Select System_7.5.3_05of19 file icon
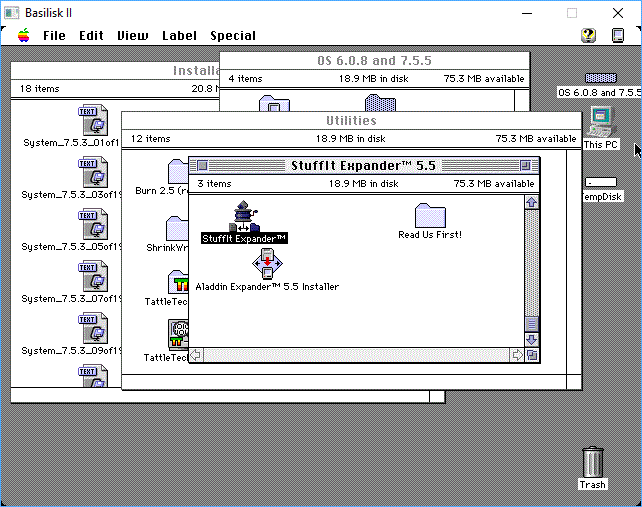 coord(93,224)
